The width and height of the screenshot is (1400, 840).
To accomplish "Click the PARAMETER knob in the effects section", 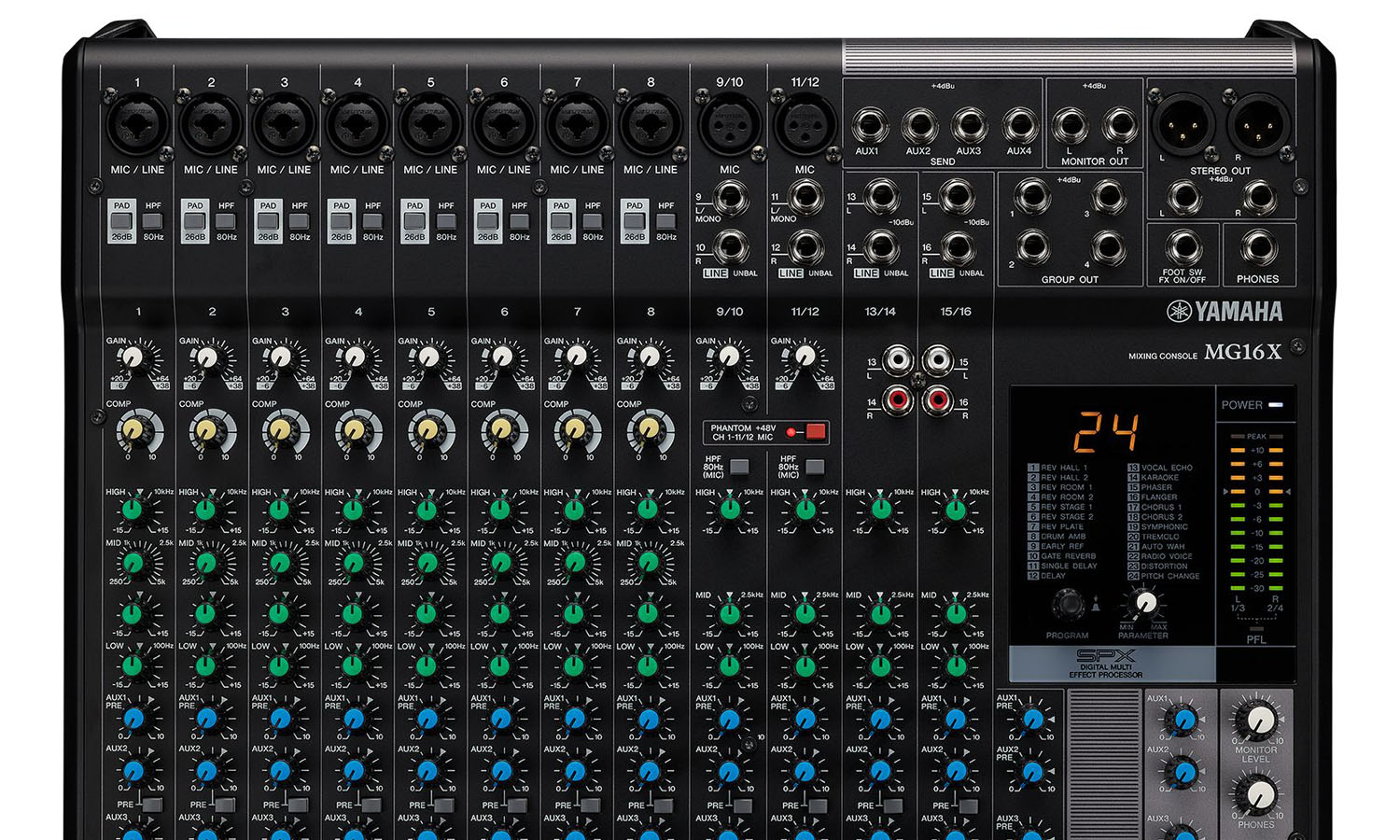I will [1145, 604].
